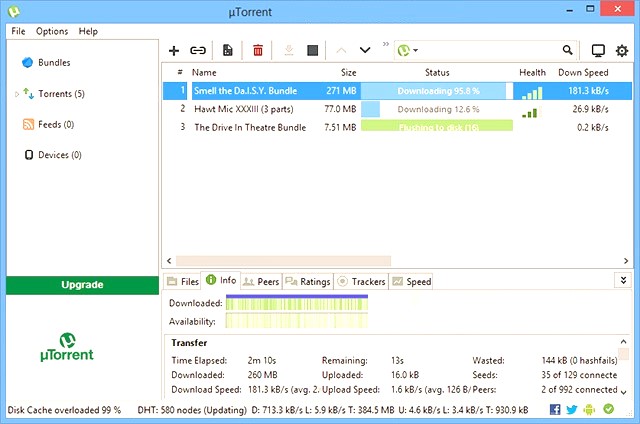Image resolution: width=640 pixels, height=424 pixels.
Task: Click the green network OK checkmark icon
Action: click(x=608, y=408)
